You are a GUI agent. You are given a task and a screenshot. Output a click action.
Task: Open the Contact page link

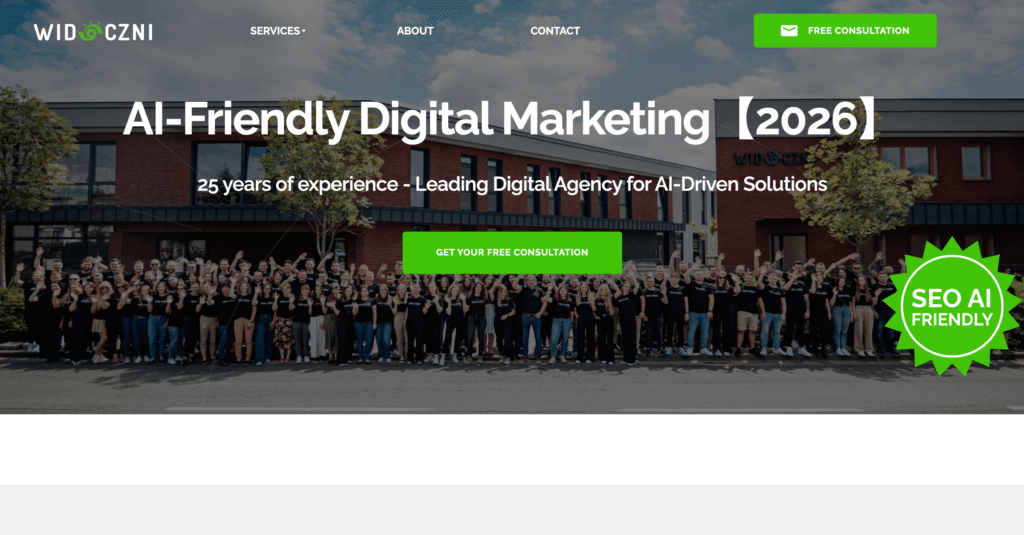tap(555, 31)
